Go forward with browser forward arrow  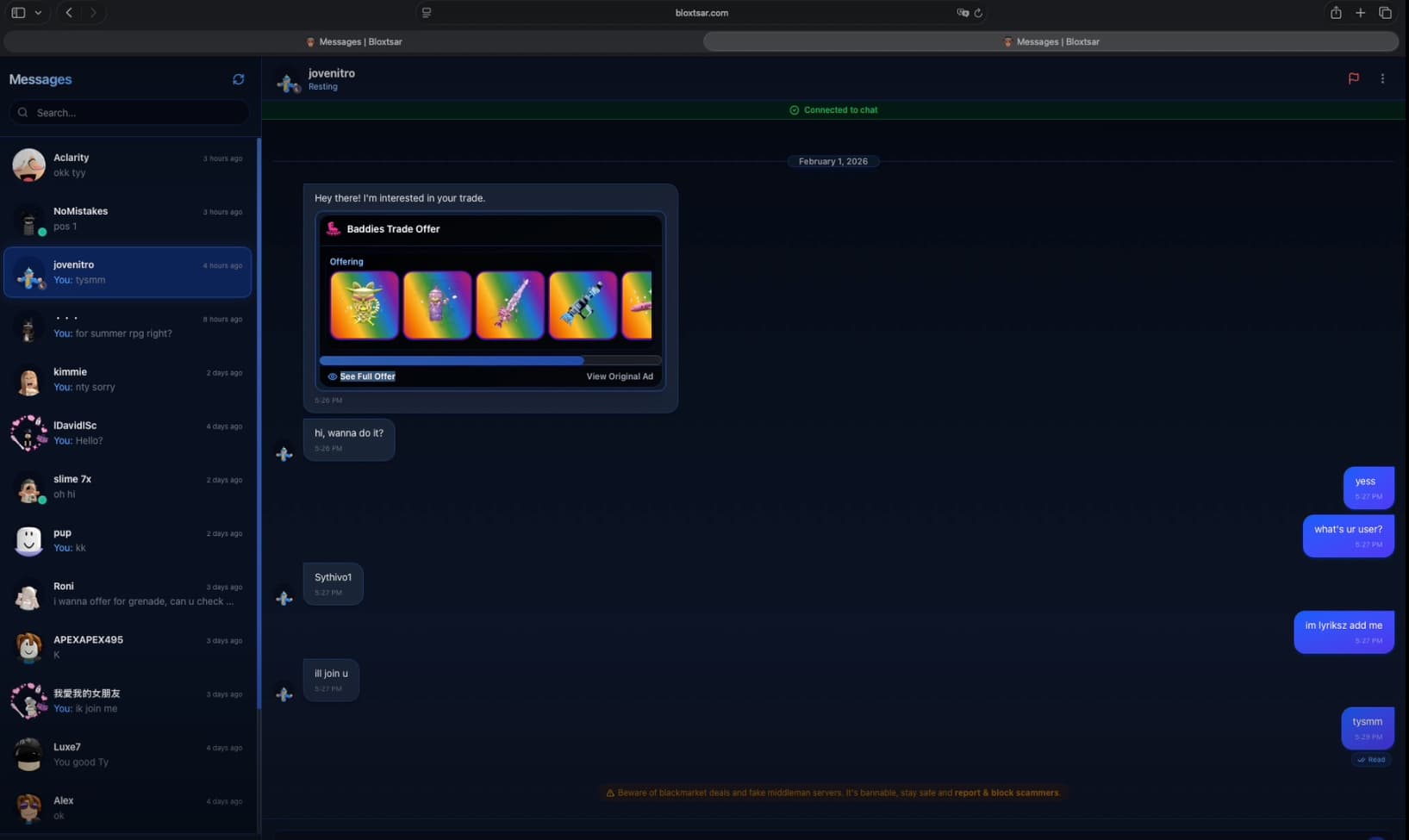click(93, 13)
